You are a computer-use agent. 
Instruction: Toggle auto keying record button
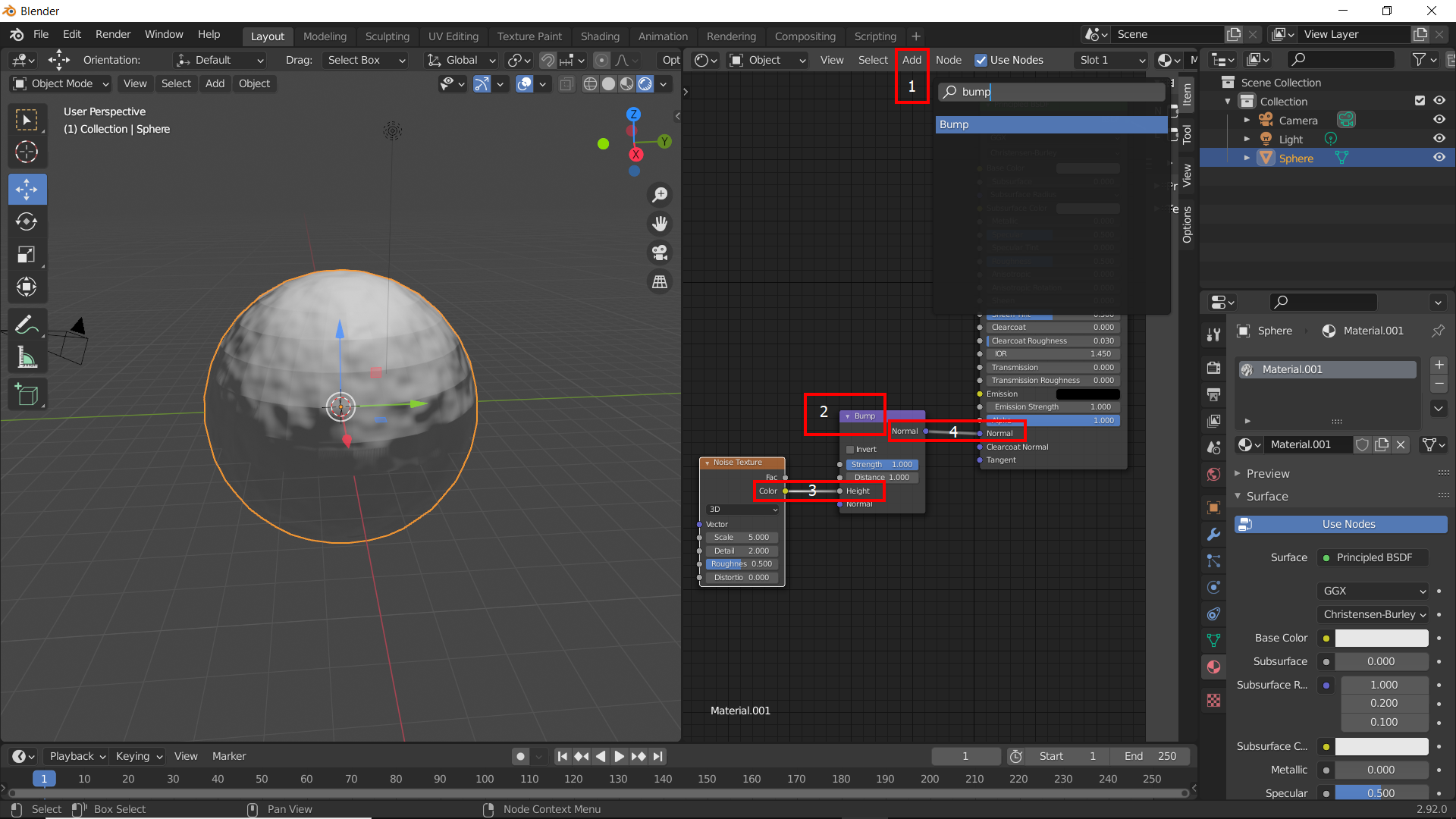520,756
